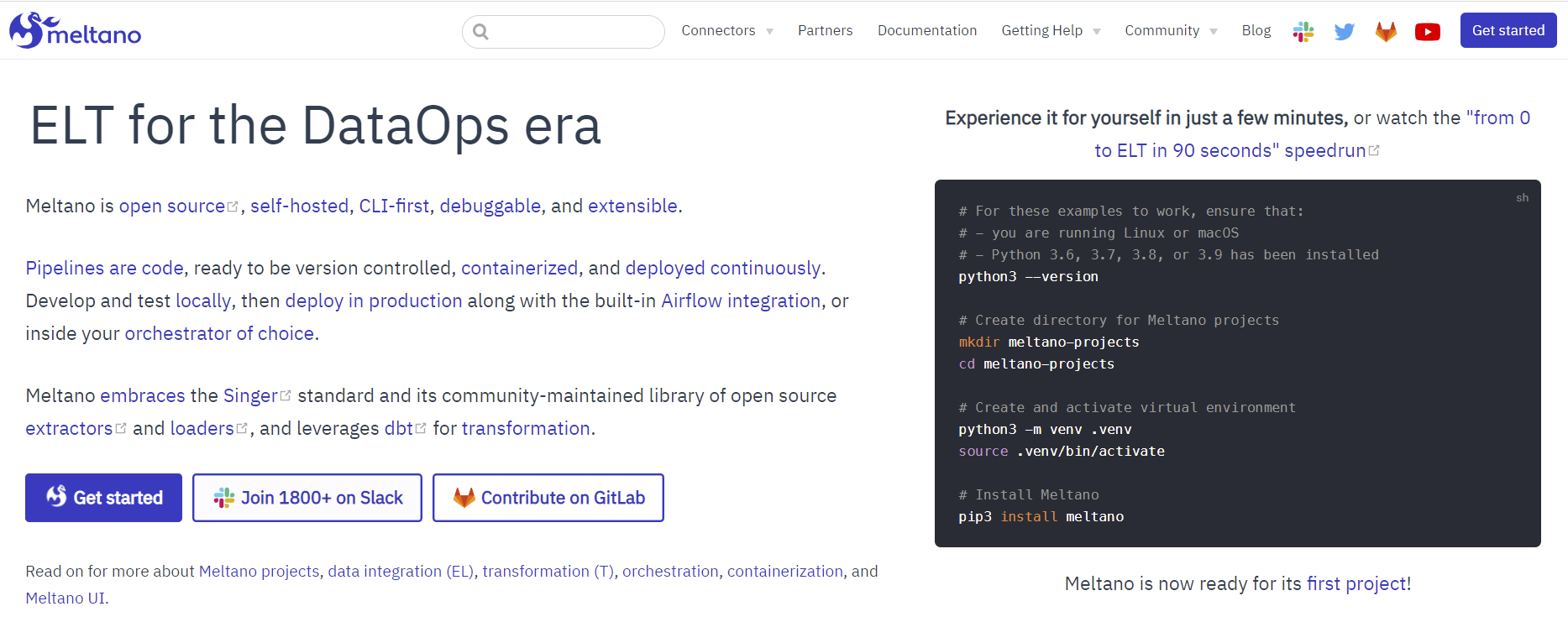The width and height of the screenshot is (1568, 622).
Task: Focus the search input field
Action: coord(564,32)
